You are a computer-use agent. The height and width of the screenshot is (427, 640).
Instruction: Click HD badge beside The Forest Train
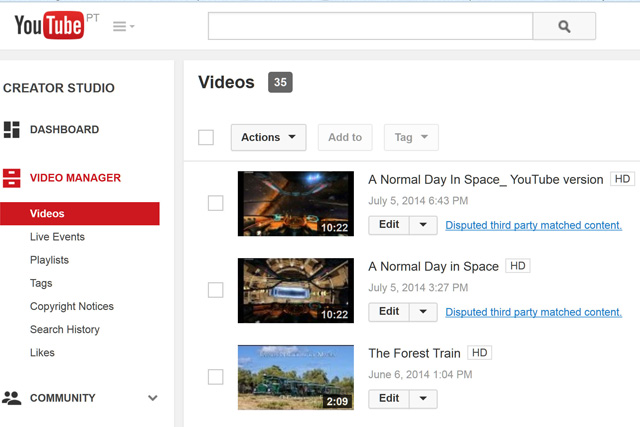pos(479,353)
